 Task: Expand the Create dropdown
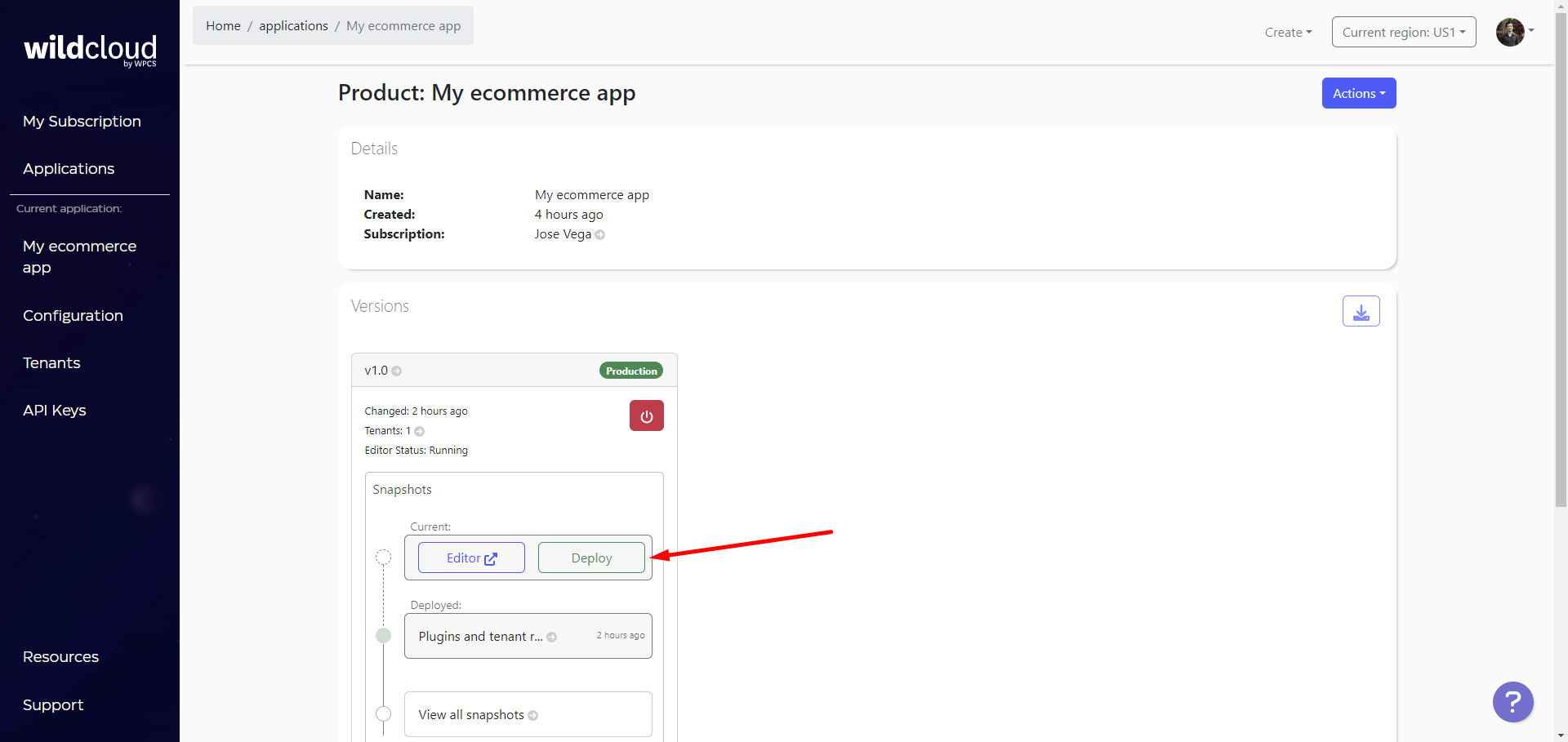tap(1288, 33)
